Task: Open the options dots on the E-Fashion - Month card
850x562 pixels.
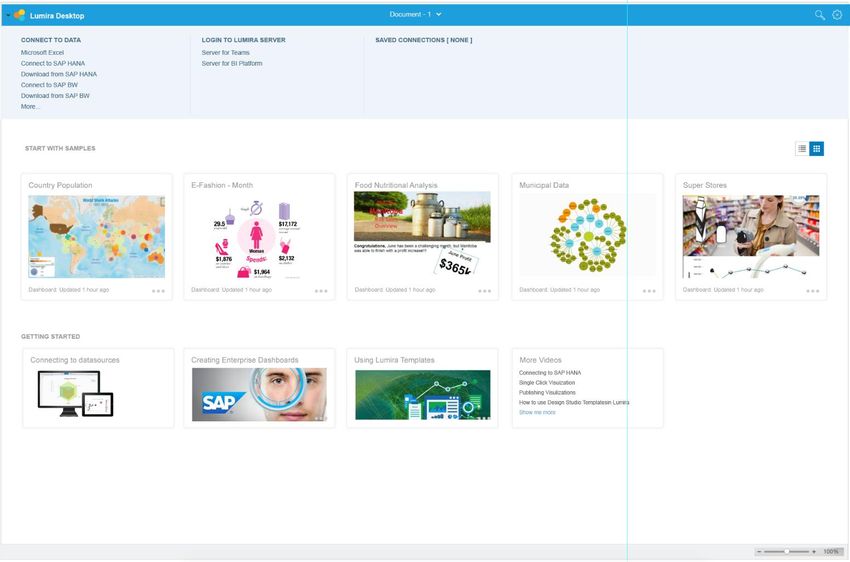Action: coord(321,291)
